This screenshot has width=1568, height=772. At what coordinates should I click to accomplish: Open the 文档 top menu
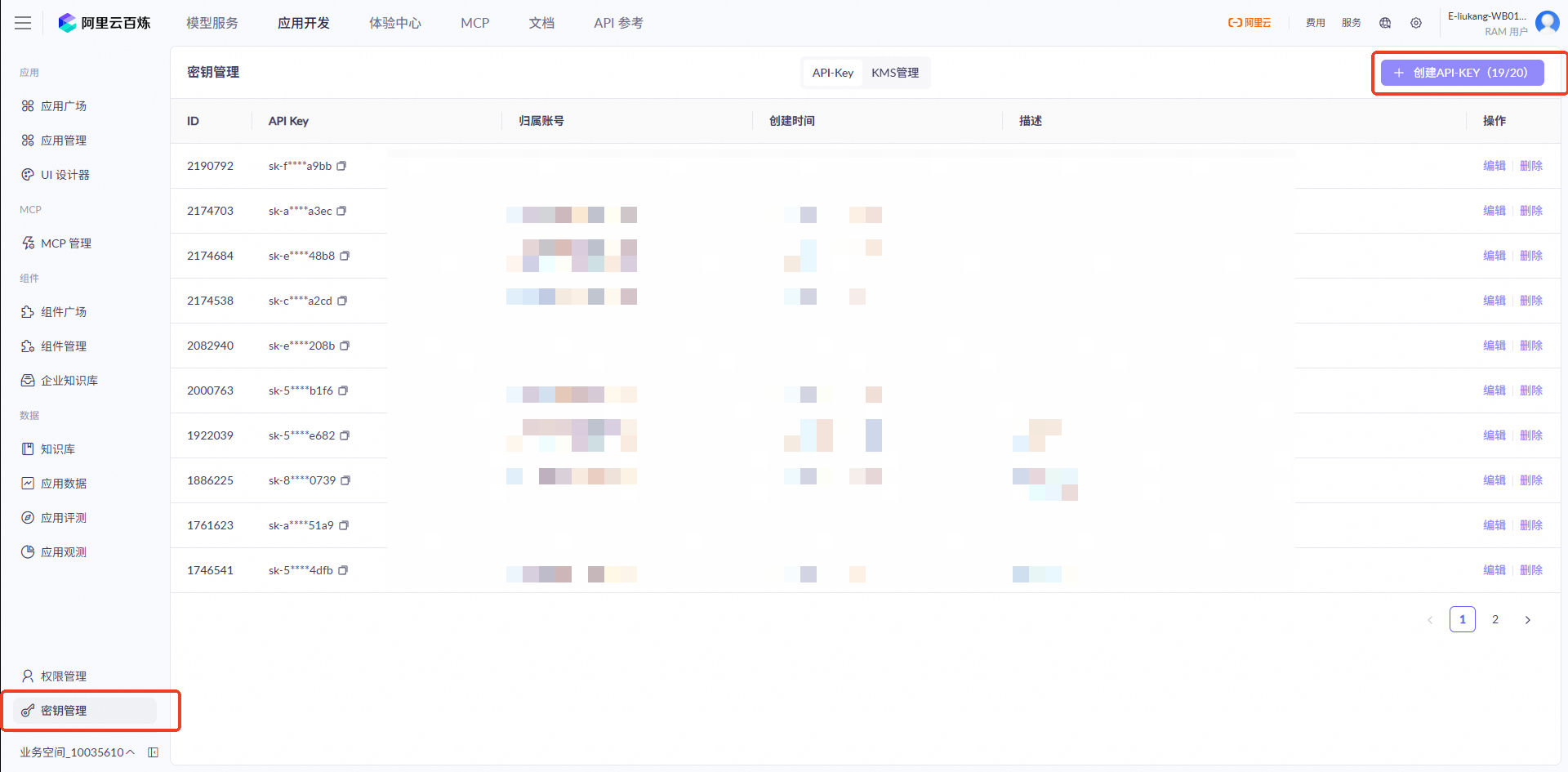[x=541, y=23]
